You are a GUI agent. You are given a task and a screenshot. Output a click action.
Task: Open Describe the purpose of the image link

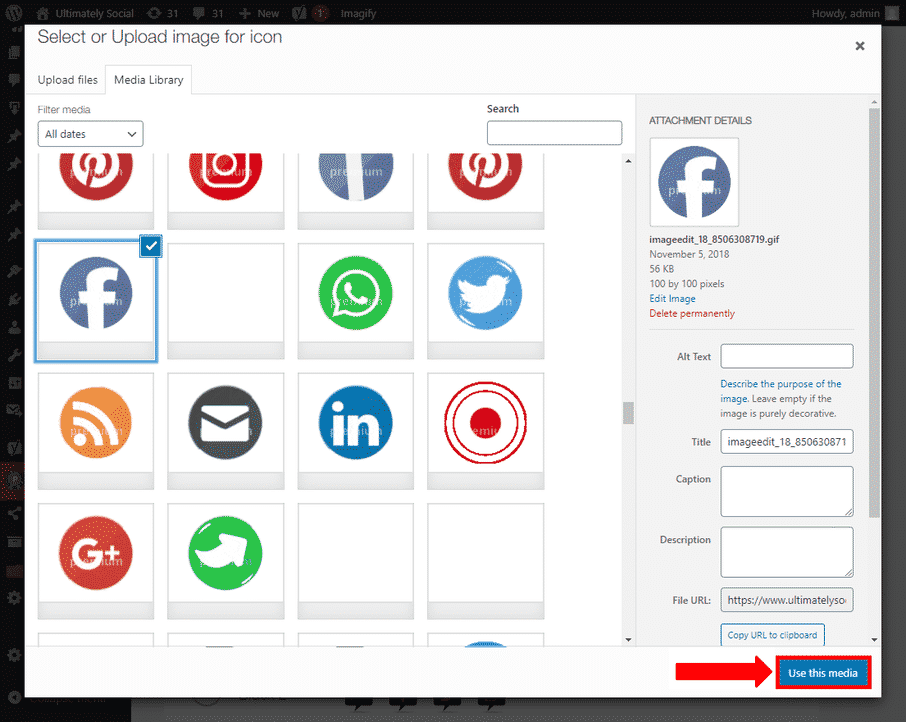[x=780, y=391]
